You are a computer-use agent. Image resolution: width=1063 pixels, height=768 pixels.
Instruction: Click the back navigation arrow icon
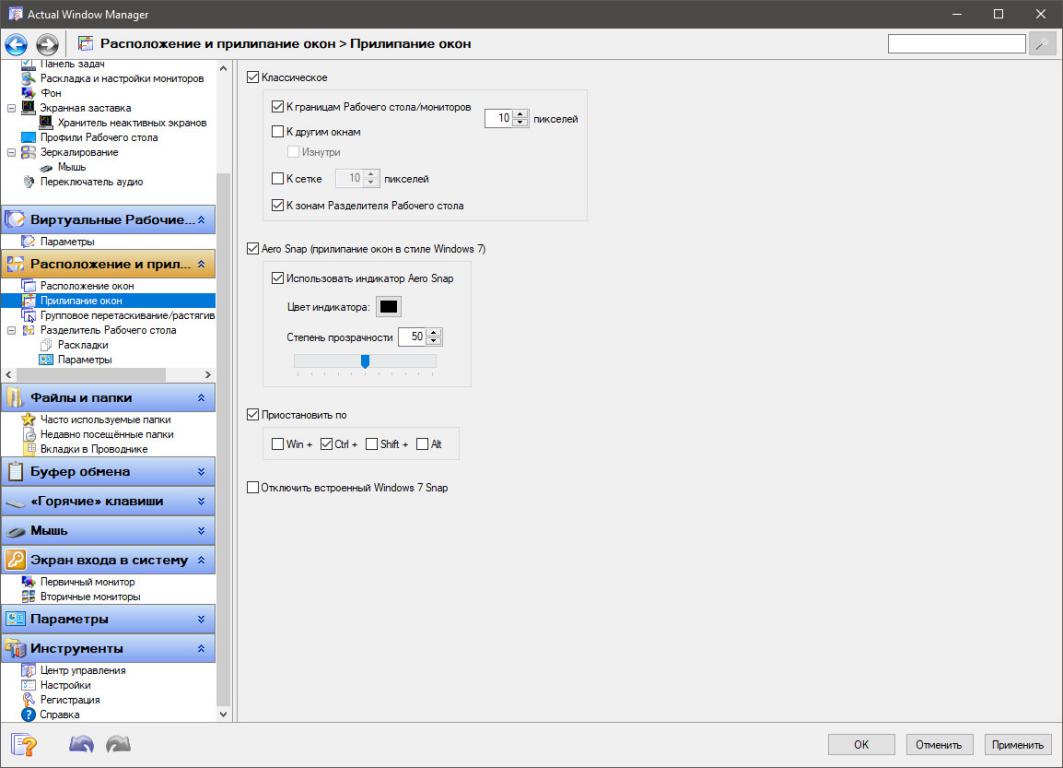[17, 44]
